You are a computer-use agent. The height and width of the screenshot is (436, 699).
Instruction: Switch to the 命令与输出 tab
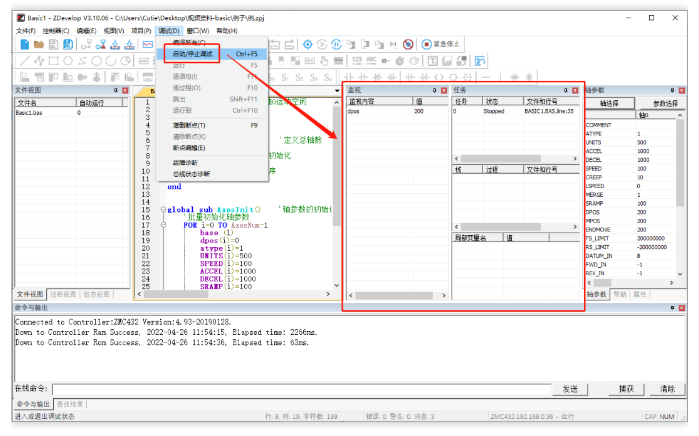point(33,404)
